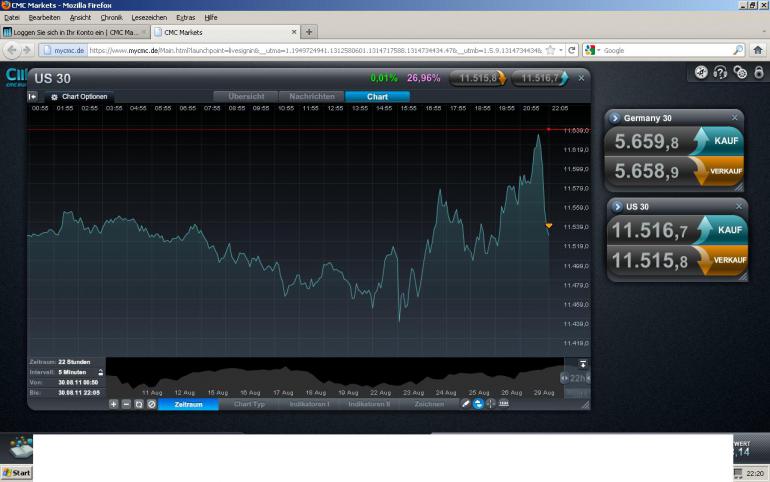Screen dimensions: 770x482
Task: Select the pencil drawing tool icon
Action: 465,404
